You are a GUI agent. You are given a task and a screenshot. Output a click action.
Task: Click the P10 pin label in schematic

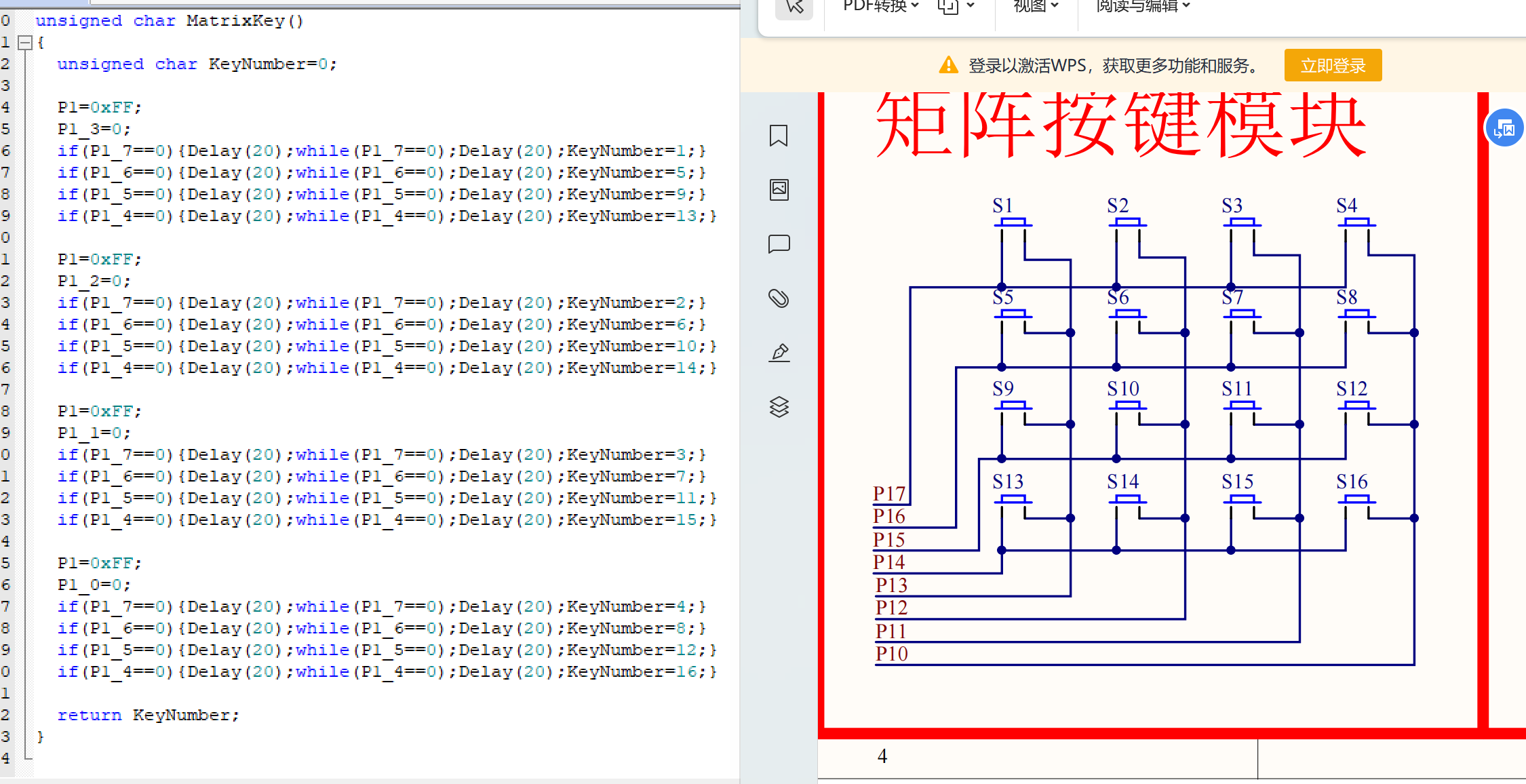click(891, 654)
